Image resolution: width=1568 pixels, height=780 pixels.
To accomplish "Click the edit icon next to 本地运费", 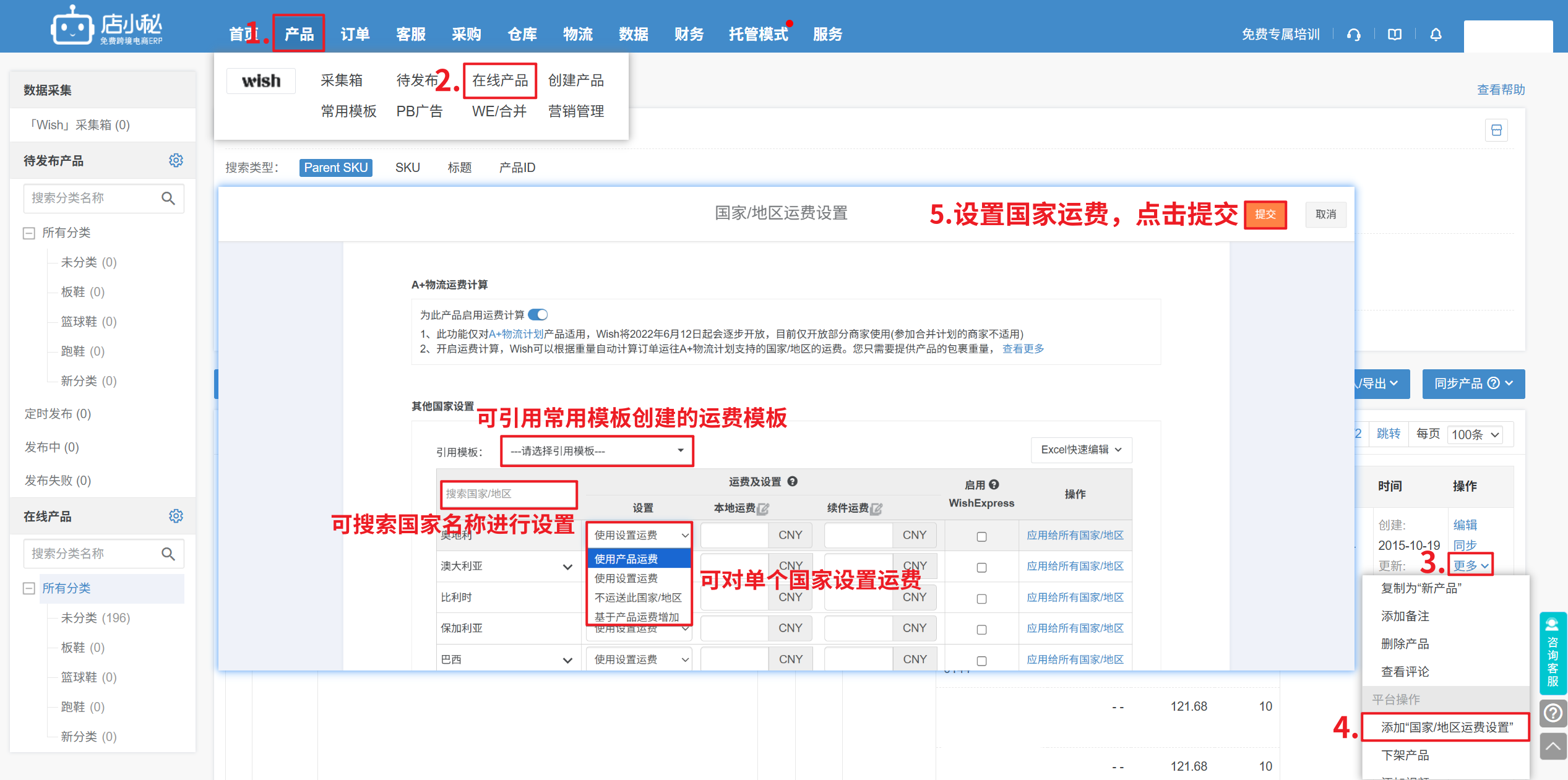I will (764, 508).
